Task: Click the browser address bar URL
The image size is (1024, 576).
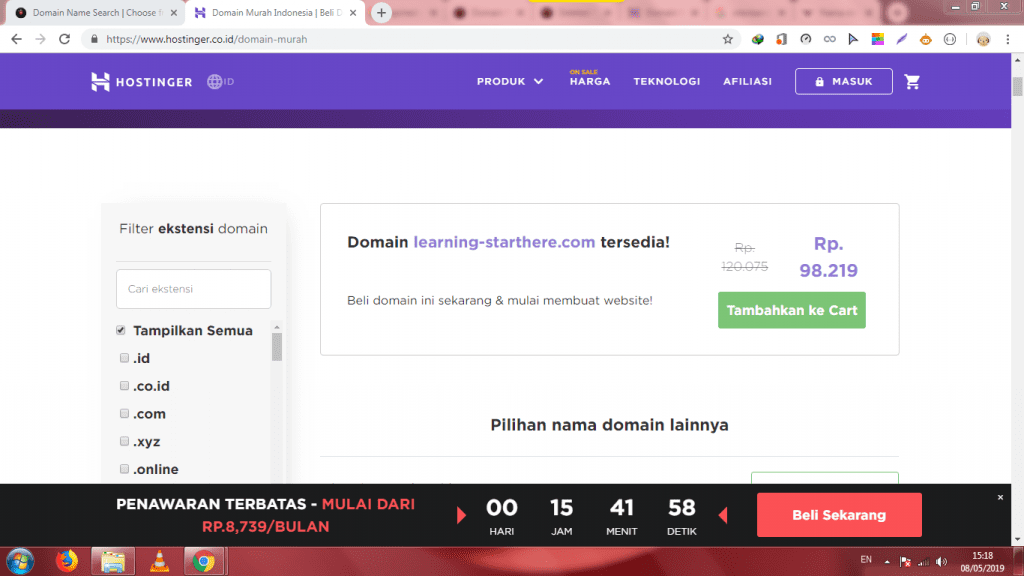Action: click(x=206, y=39)
